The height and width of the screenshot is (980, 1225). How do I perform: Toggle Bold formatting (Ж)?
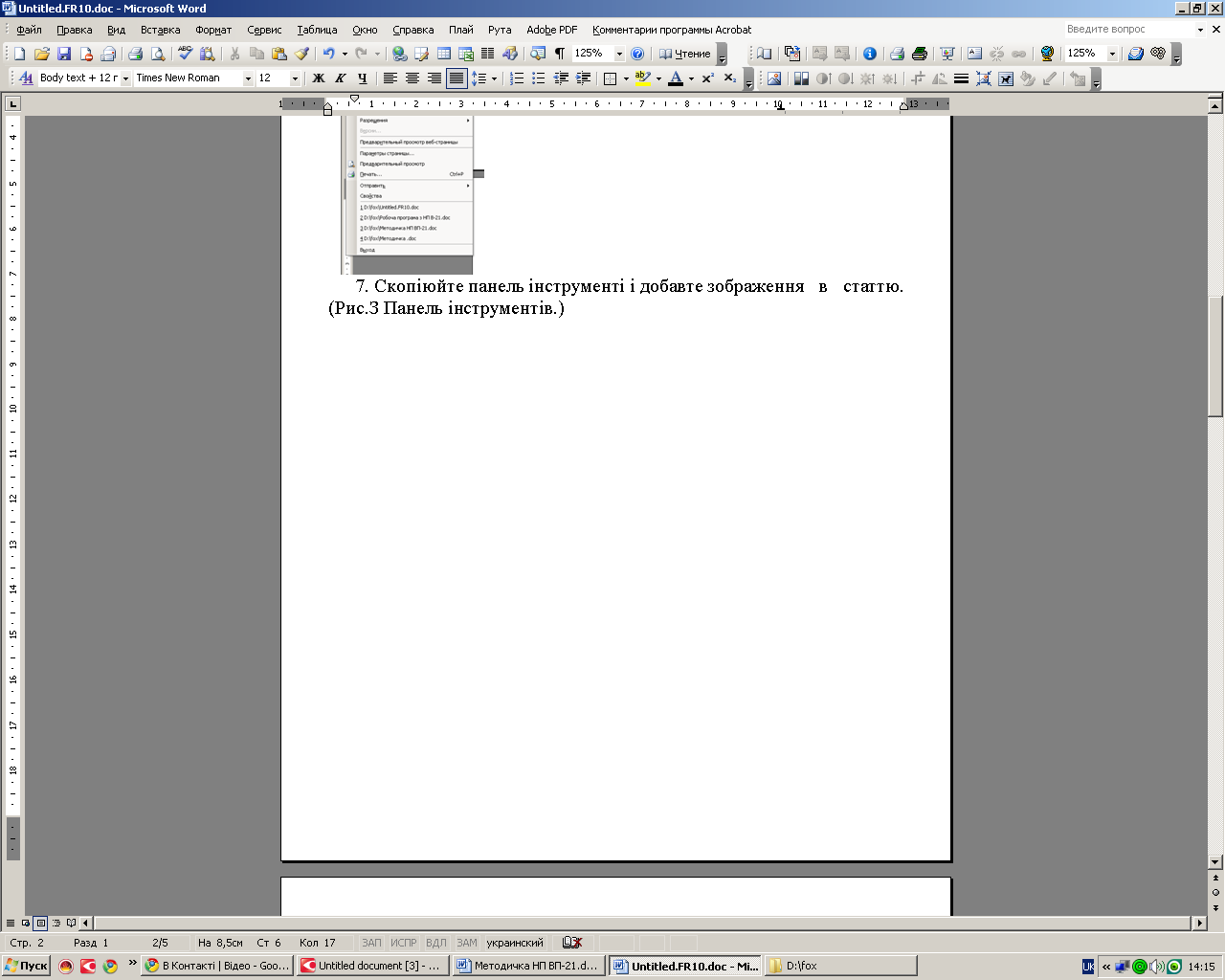click(x=319, y=78)
